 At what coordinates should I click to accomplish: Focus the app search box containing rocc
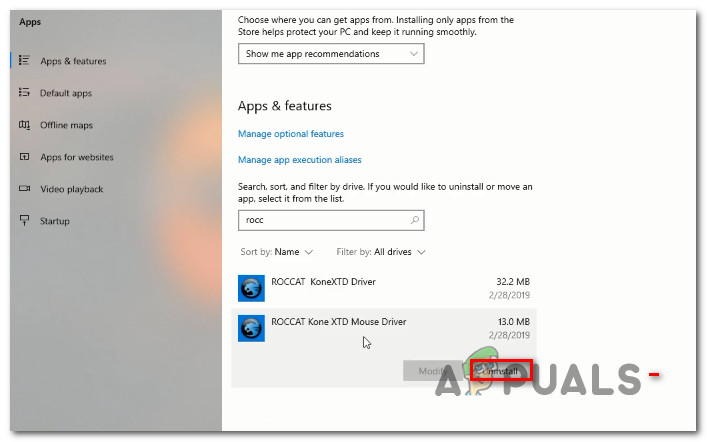[x=331, y=220]
